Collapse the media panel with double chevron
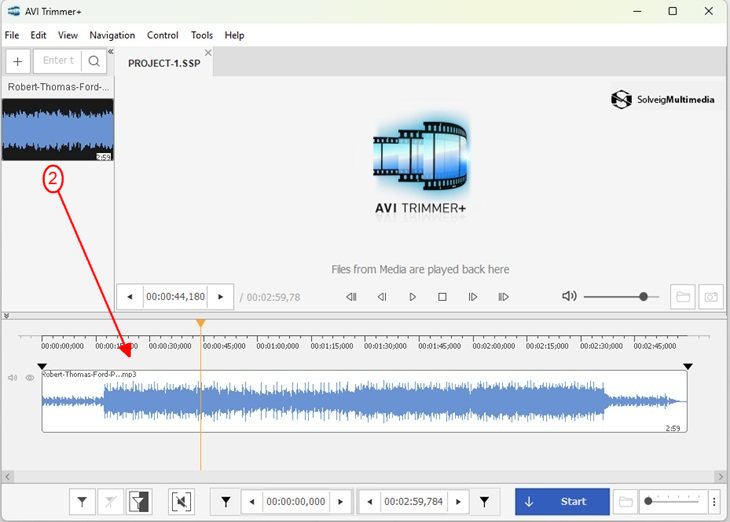Image resolution: width=730 pixels, height=522 pixels. coord(111,51)
